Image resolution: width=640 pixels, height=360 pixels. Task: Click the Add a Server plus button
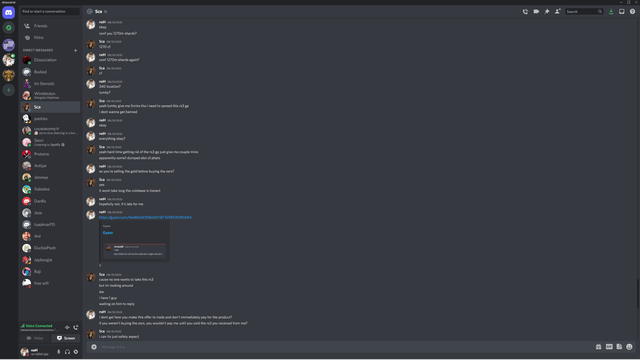(9, 90)
